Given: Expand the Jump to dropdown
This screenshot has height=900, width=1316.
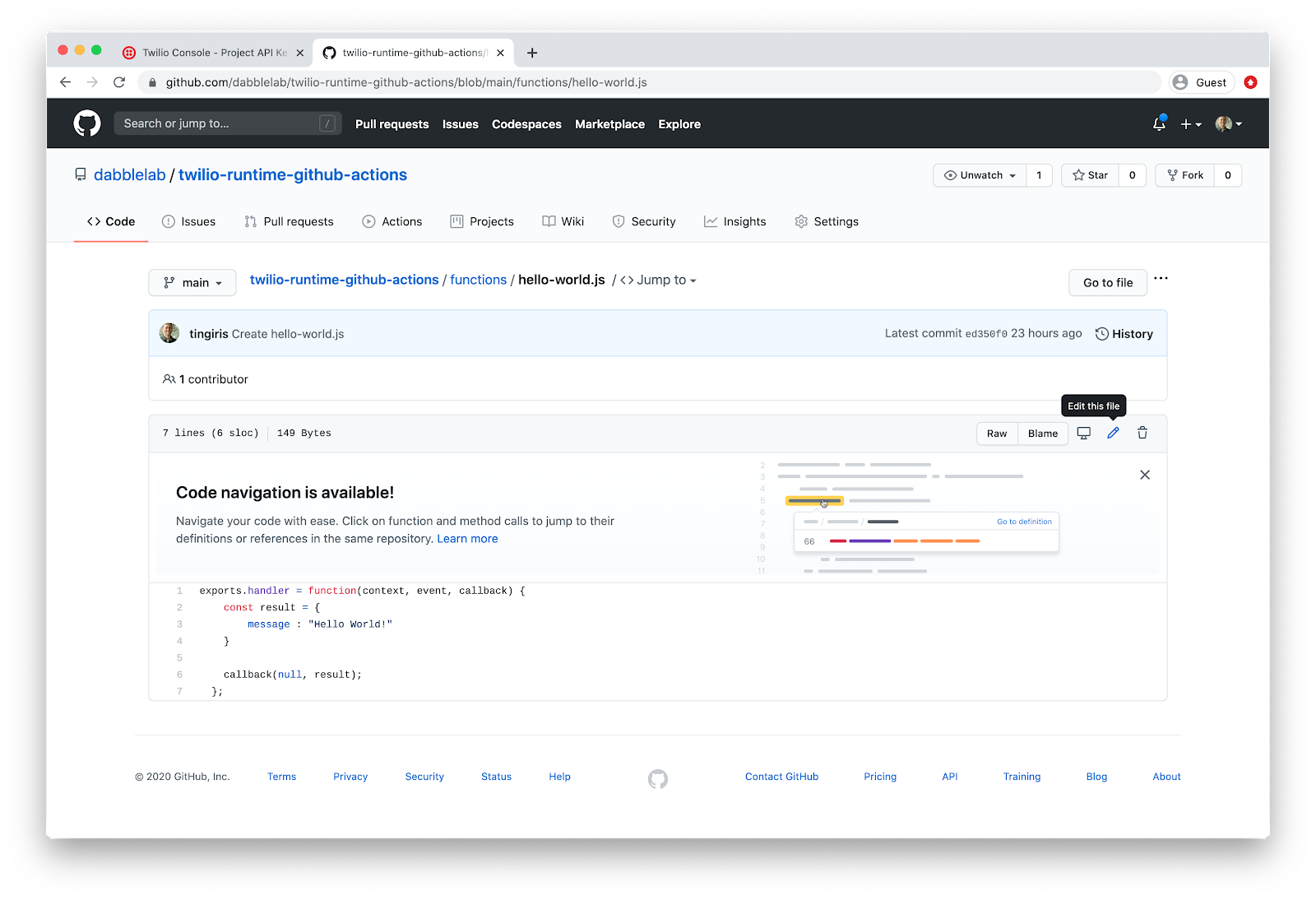Looking at the screenshot, I should point(658,280).
